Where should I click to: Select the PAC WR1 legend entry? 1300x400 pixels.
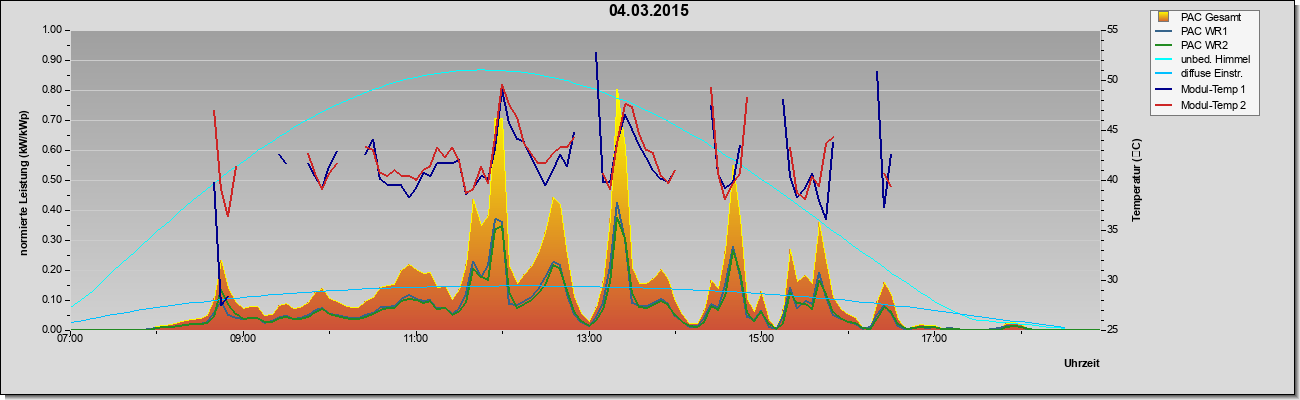coord(1204,31)
